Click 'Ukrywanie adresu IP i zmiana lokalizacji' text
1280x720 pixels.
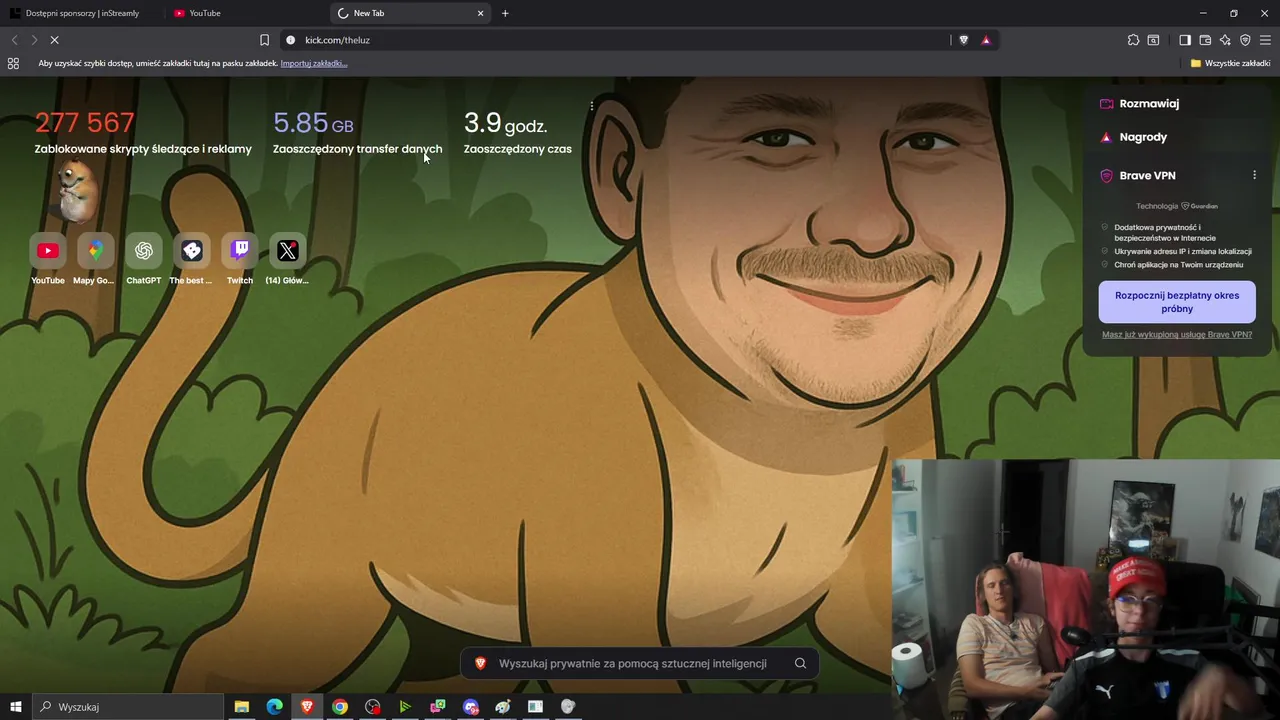(1183, 251)
